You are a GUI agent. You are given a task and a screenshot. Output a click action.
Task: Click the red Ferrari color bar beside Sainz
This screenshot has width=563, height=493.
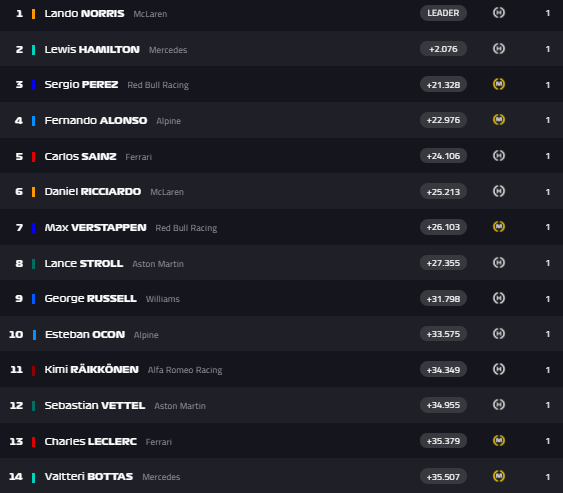click(33, 157)
